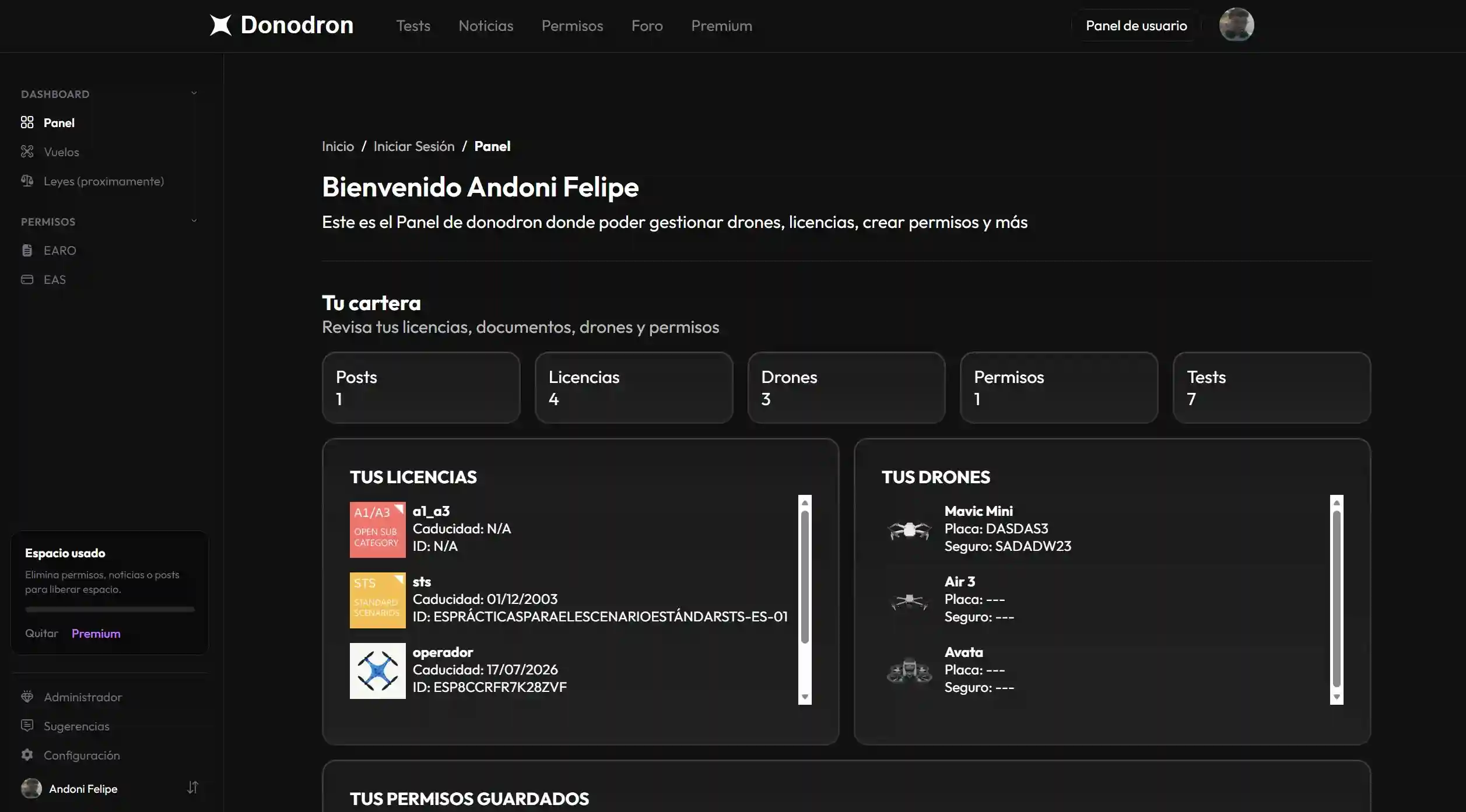Select the Foro navigation item
Image resolution: width=1466 pixels, height=812 pixels.
click(x=646, y=26)
